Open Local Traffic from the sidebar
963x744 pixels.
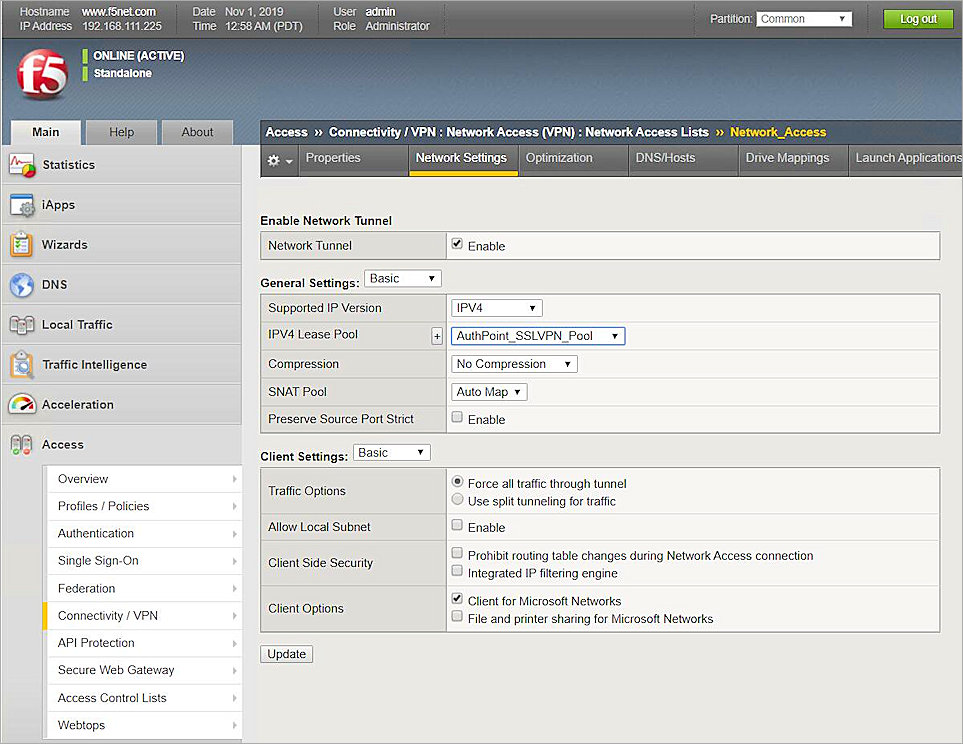(x=79, y=324)
